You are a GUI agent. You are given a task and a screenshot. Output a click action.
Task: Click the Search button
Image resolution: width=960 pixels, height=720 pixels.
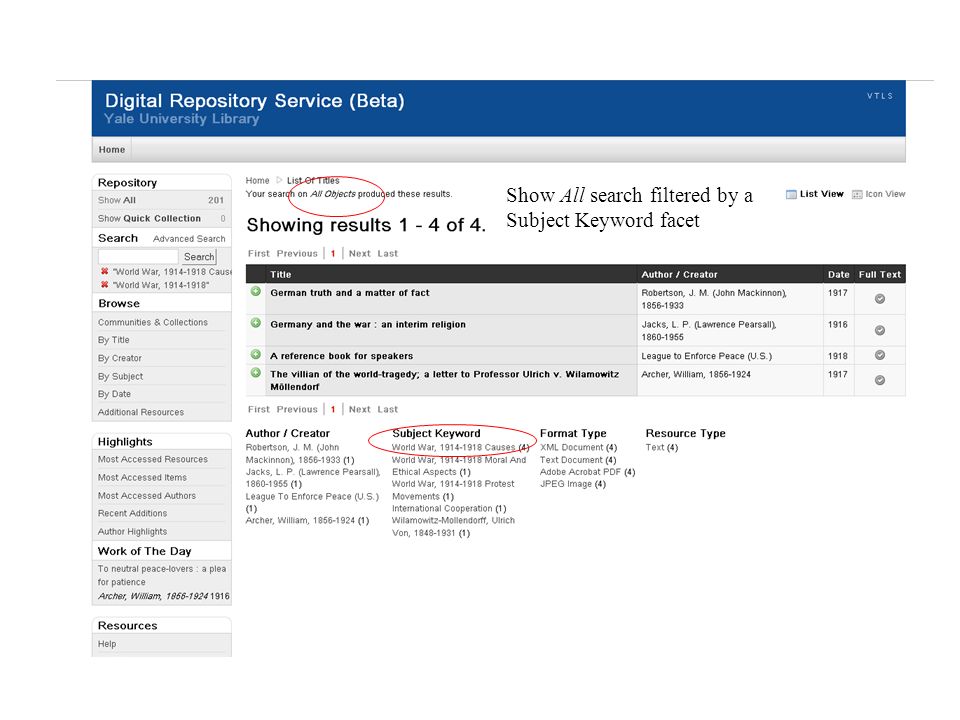[x=199, y=257]
